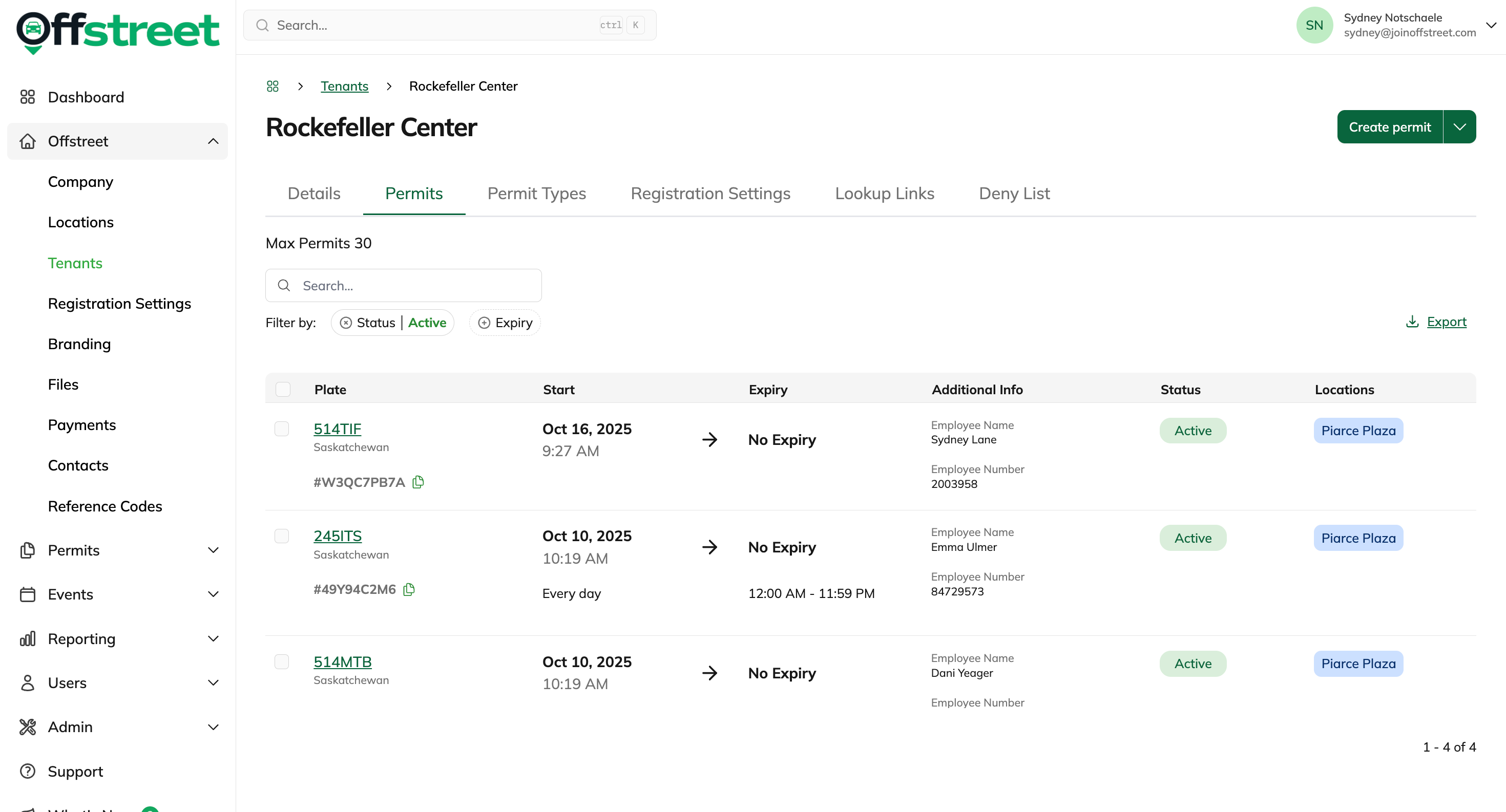Select the checkbox for plate 245ITS
The image size is (1506, 812).
(282, 536)
